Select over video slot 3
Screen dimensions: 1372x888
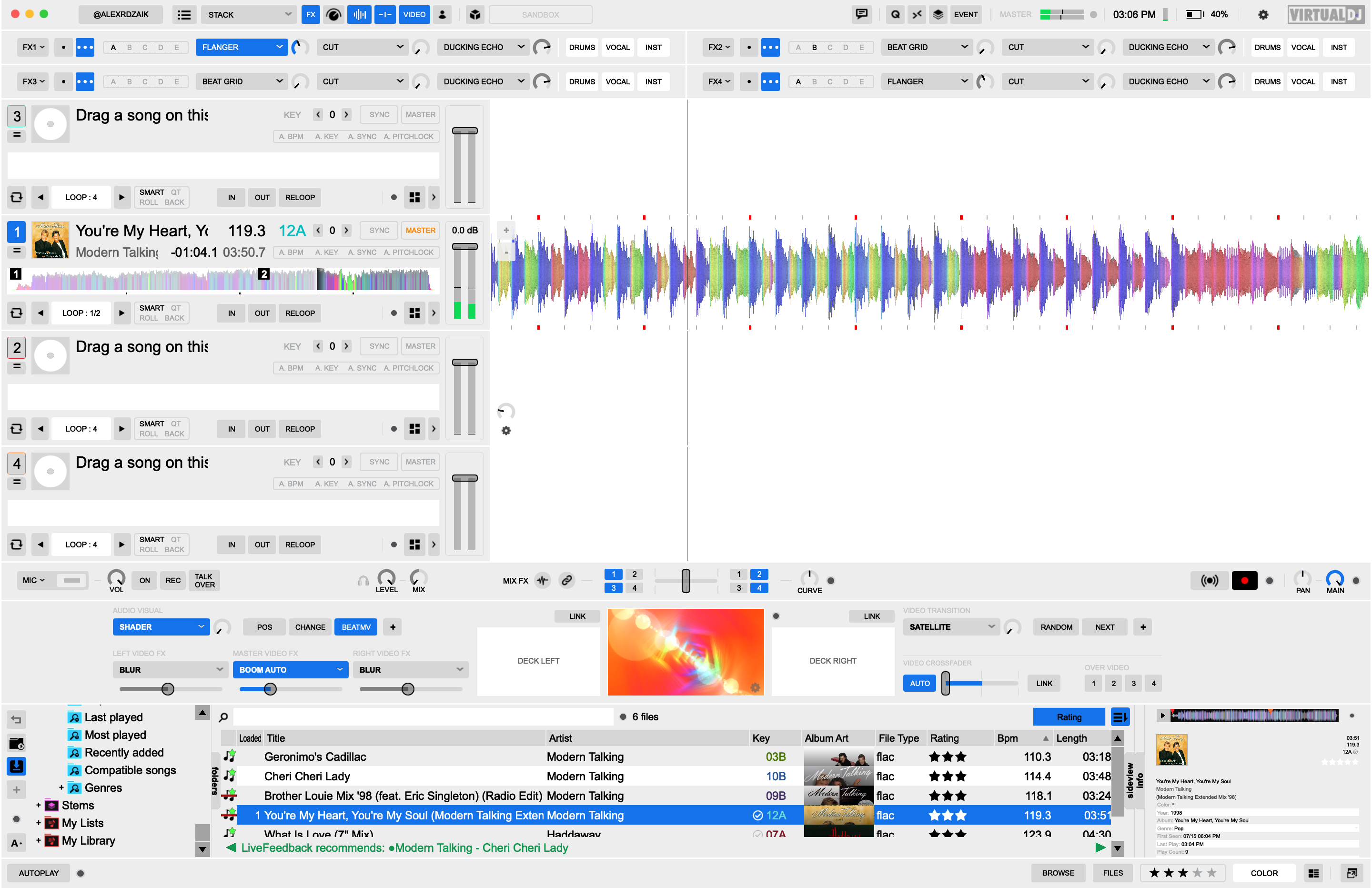click(1133, 683)
